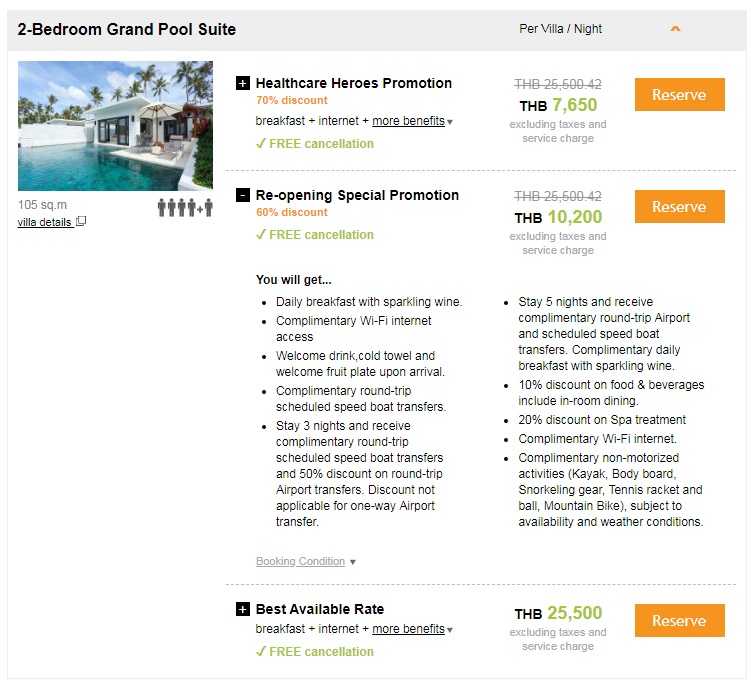756x690 pixels.
Task: Open the villa details link
Action: click(x=44, y=222)
